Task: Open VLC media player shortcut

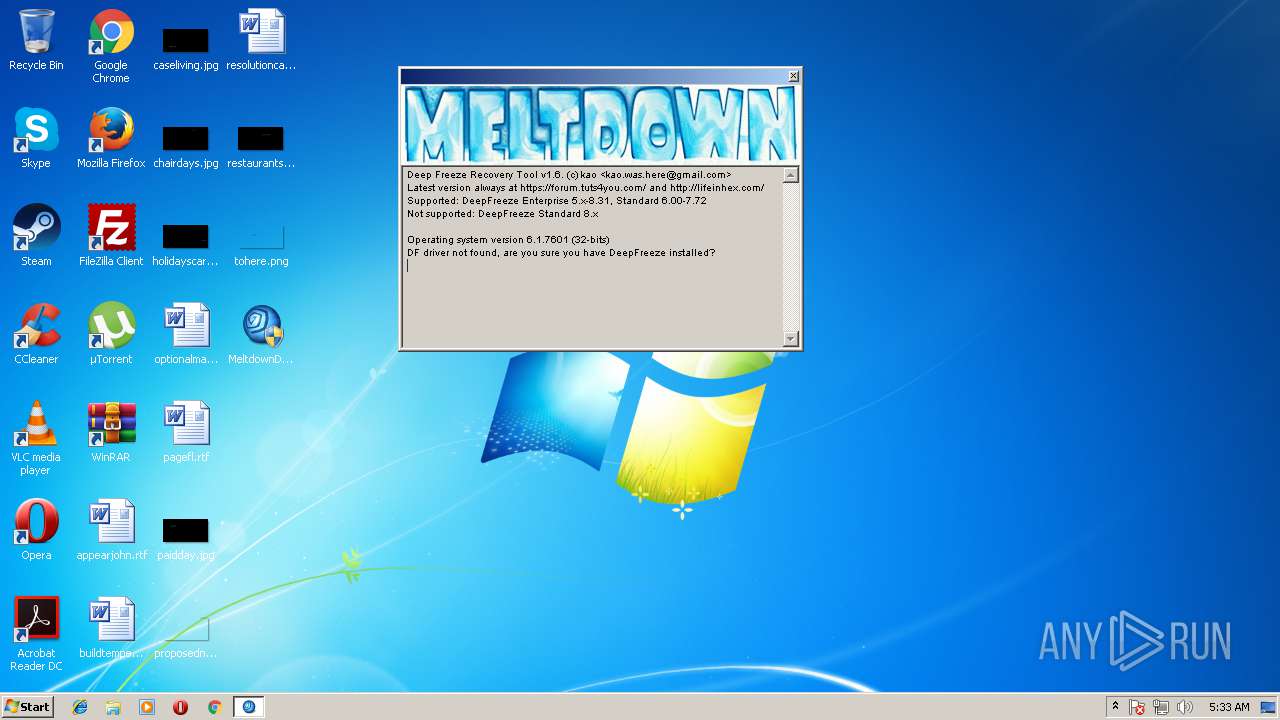Action: 36,438
